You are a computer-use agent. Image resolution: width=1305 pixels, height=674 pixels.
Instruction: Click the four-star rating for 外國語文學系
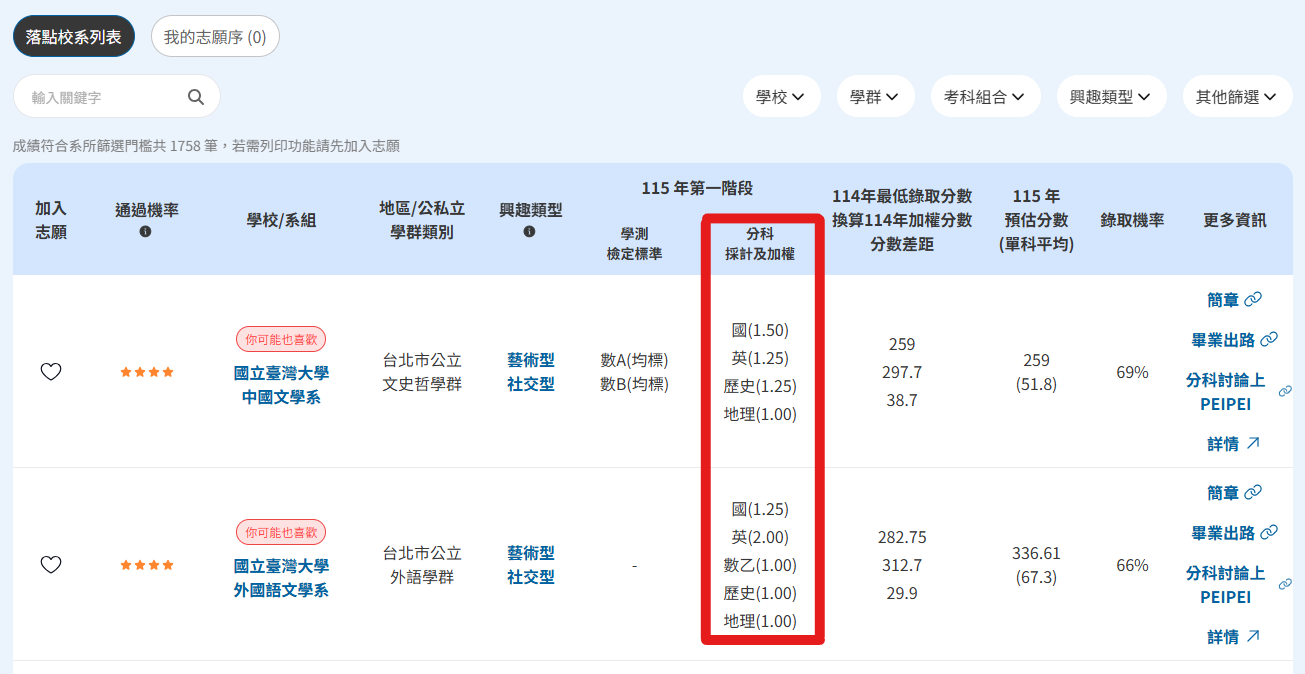pyautogui.click(x=147, y=565)
